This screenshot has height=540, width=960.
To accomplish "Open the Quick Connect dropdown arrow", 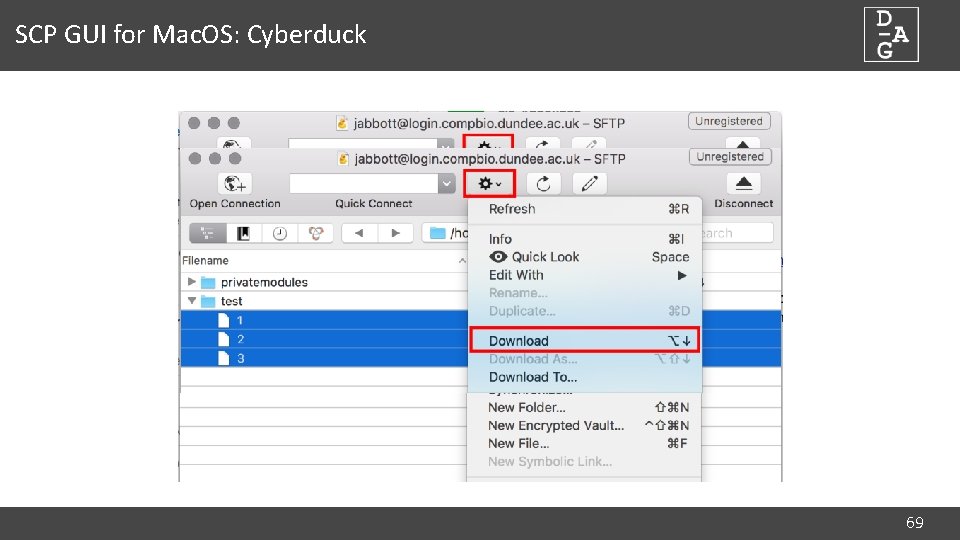I will [x=447, y=184].
